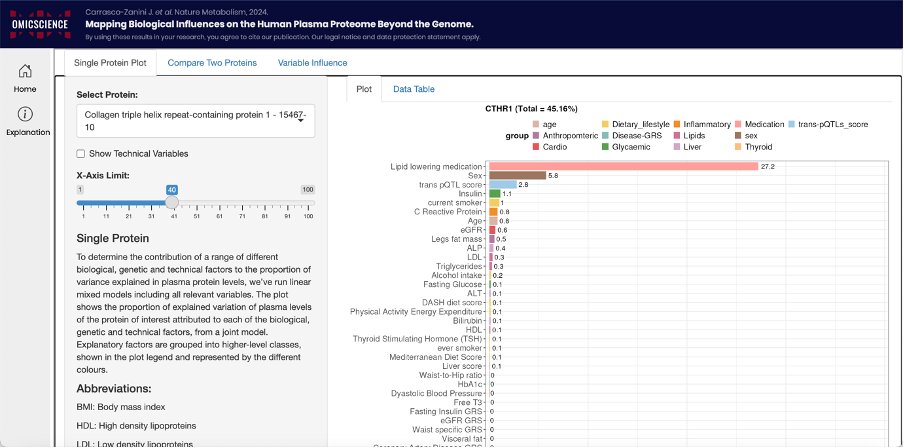Click the 'Visceral fat' axis label
The height and width of the screenshot is (448, 904).
click(461, 439)
